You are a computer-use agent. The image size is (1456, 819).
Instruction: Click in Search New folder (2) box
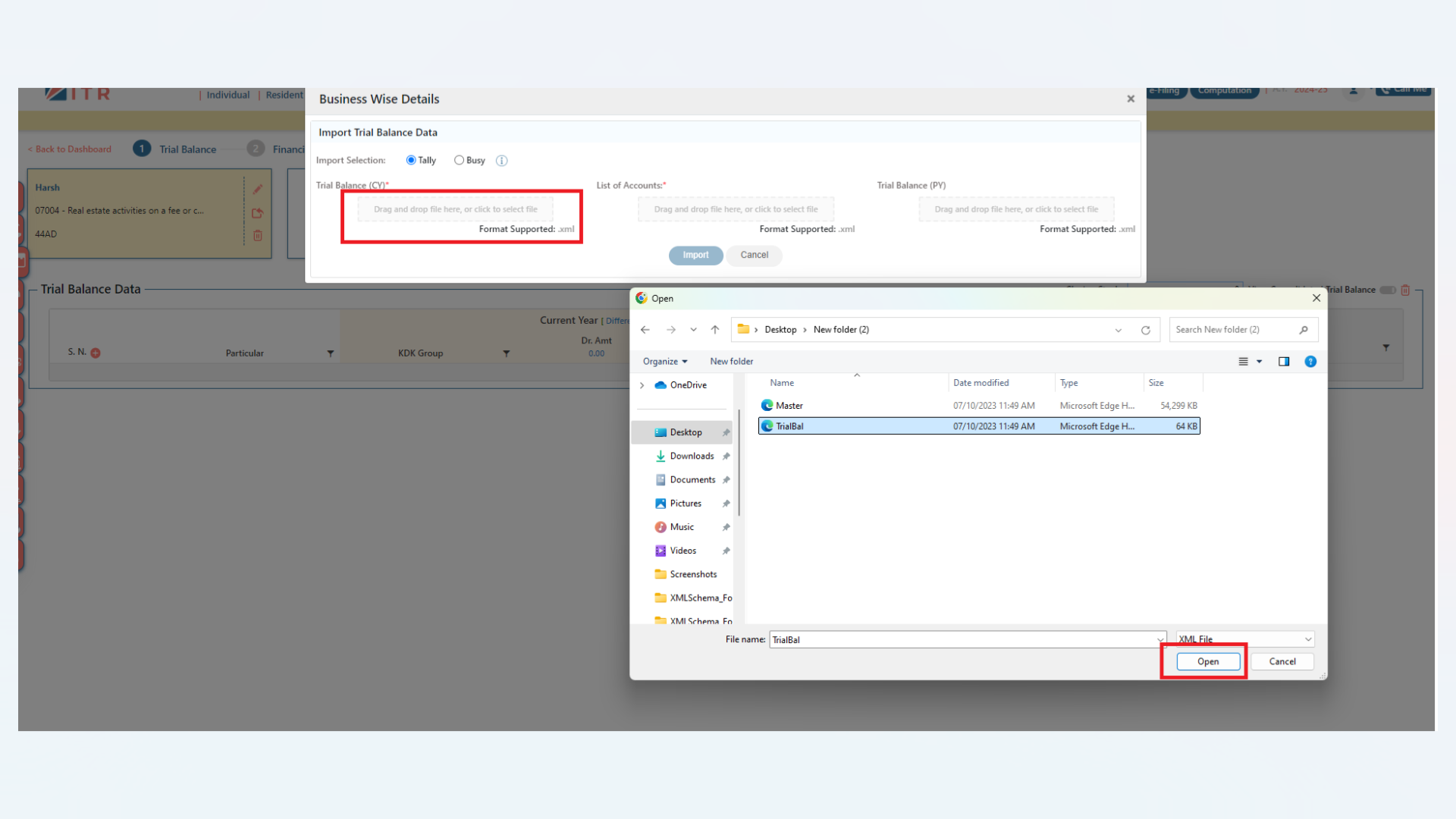[x=1244, y=330]
